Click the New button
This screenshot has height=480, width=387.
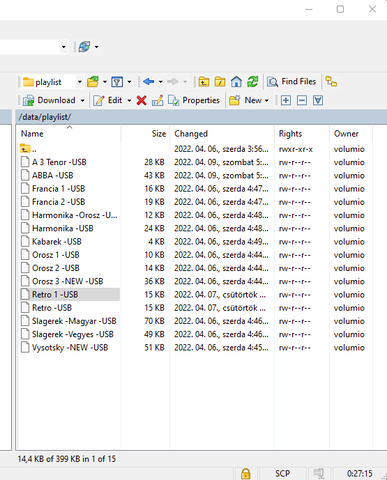pos(245,100)
